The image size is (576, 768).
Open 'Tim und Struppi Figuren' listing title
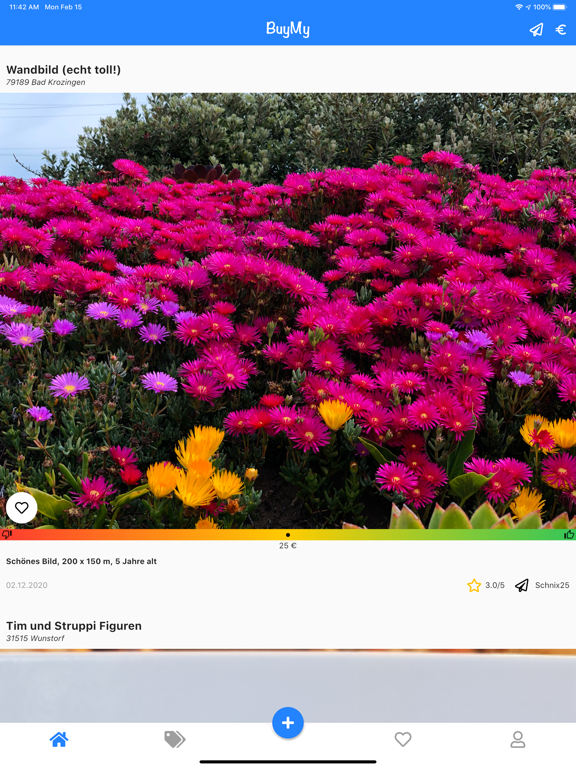[x=73, y=626]
